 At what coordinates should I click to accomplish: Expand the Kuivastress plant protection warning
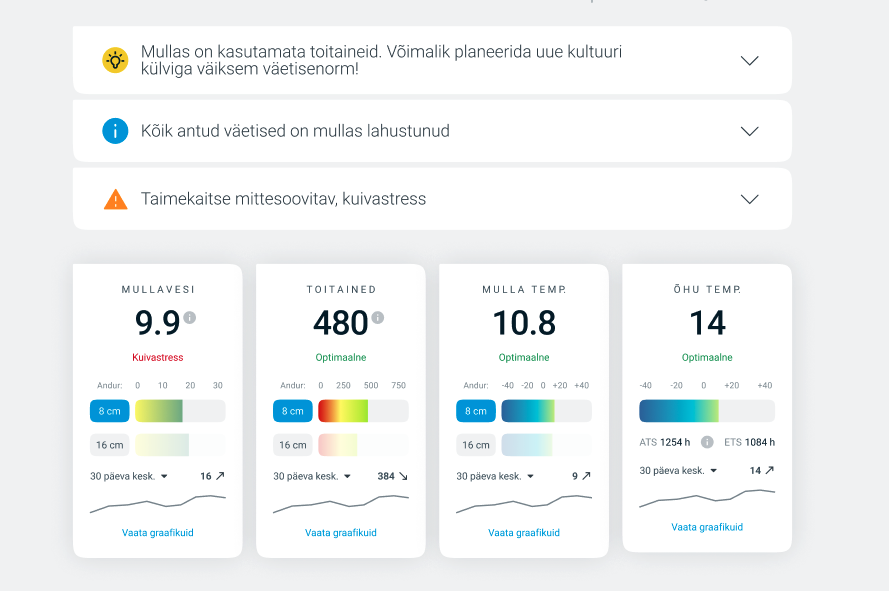749,199
